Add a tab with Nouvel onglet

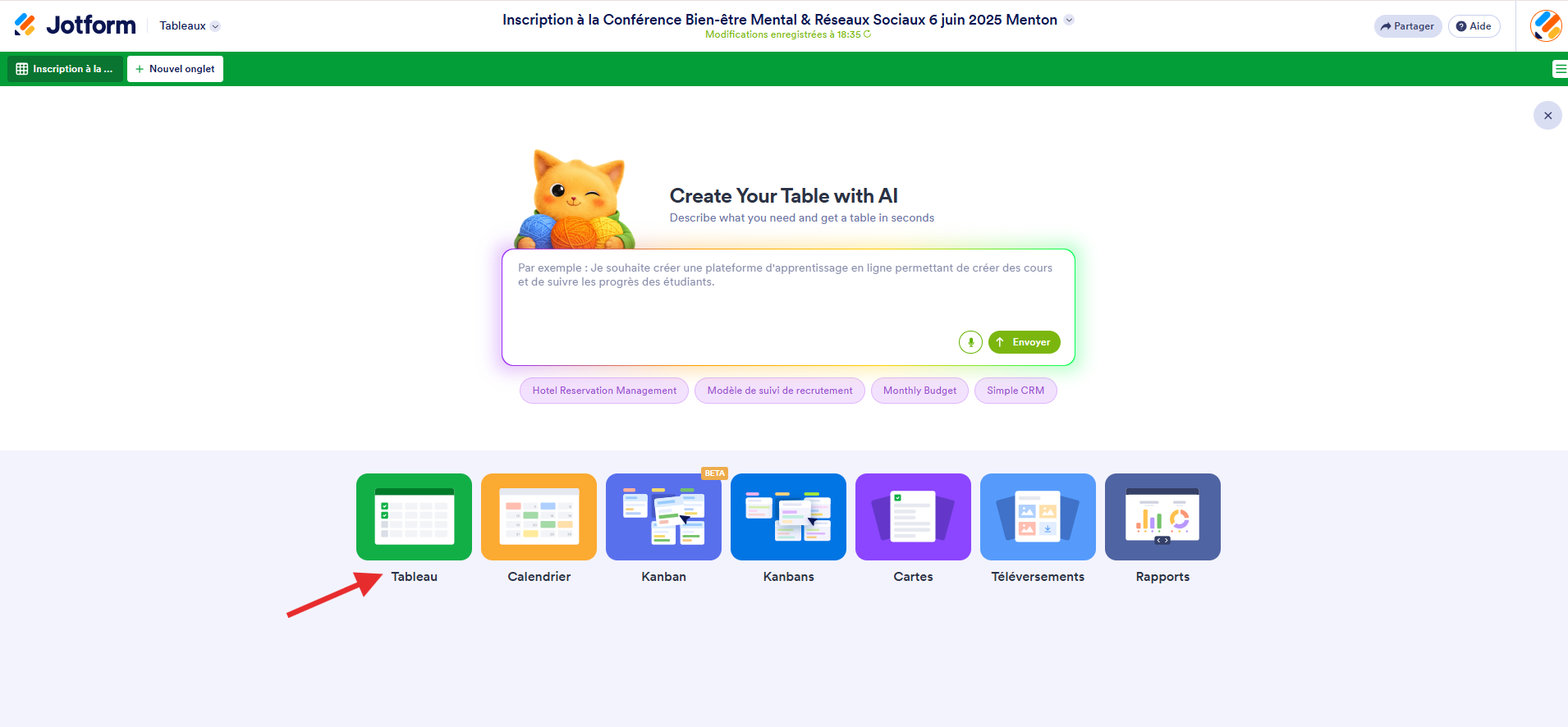tap(175, 69)
